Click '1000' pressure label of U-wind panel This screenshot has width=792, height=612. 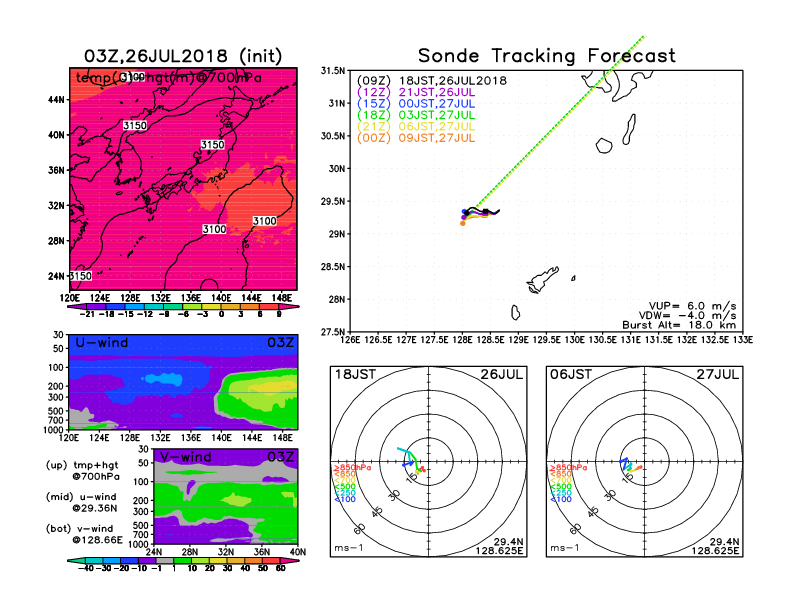53,430
